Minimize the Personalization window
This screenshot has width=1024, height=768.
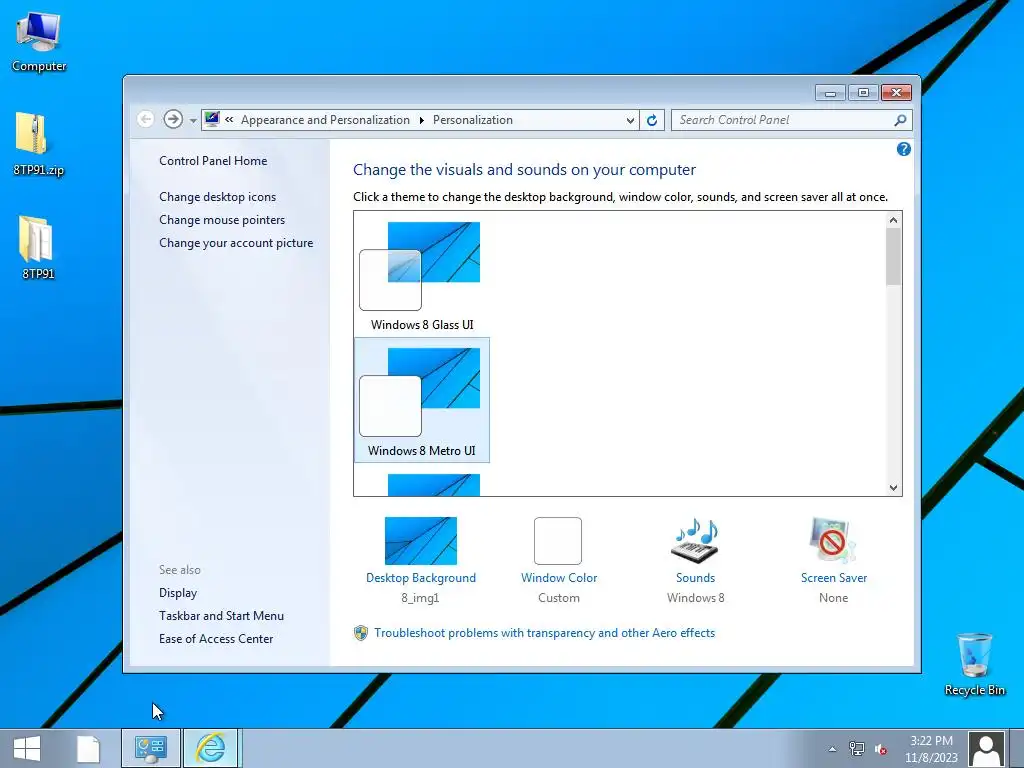click(x=830, y=93)
